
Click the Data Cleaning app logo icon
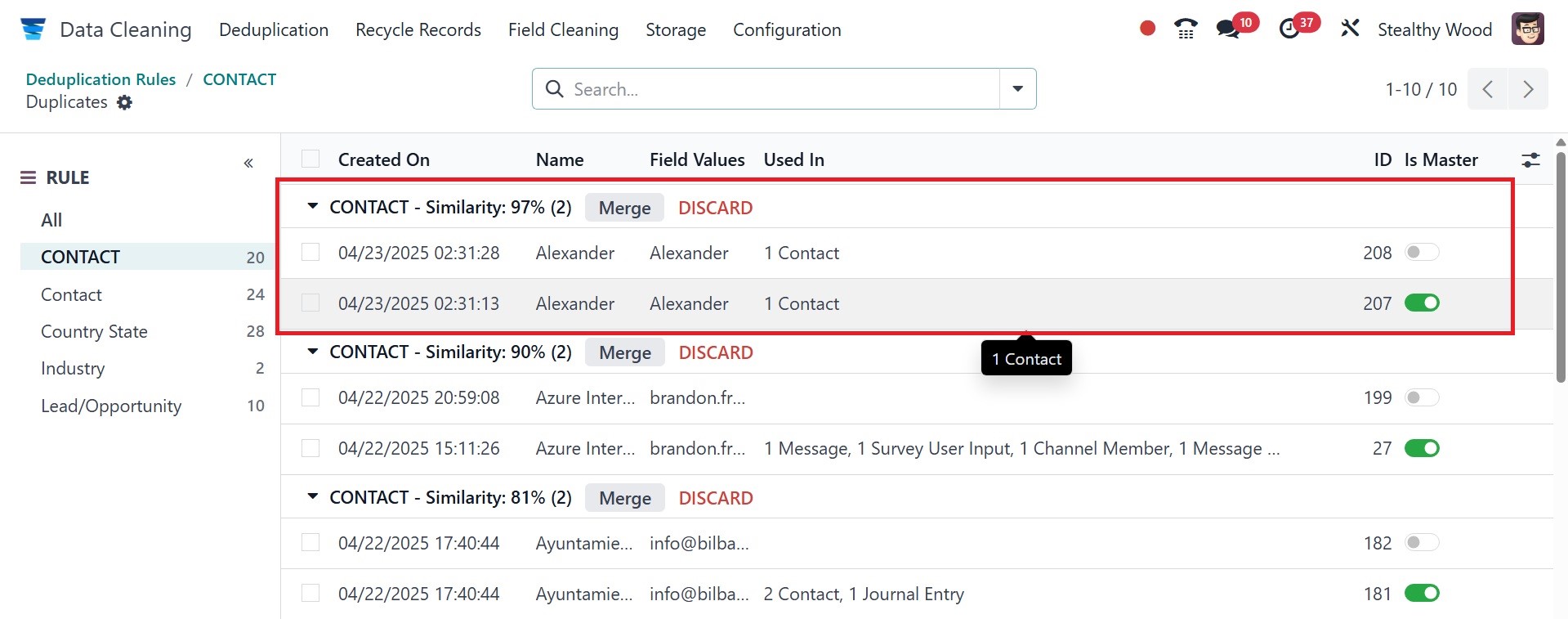(33, 29)
